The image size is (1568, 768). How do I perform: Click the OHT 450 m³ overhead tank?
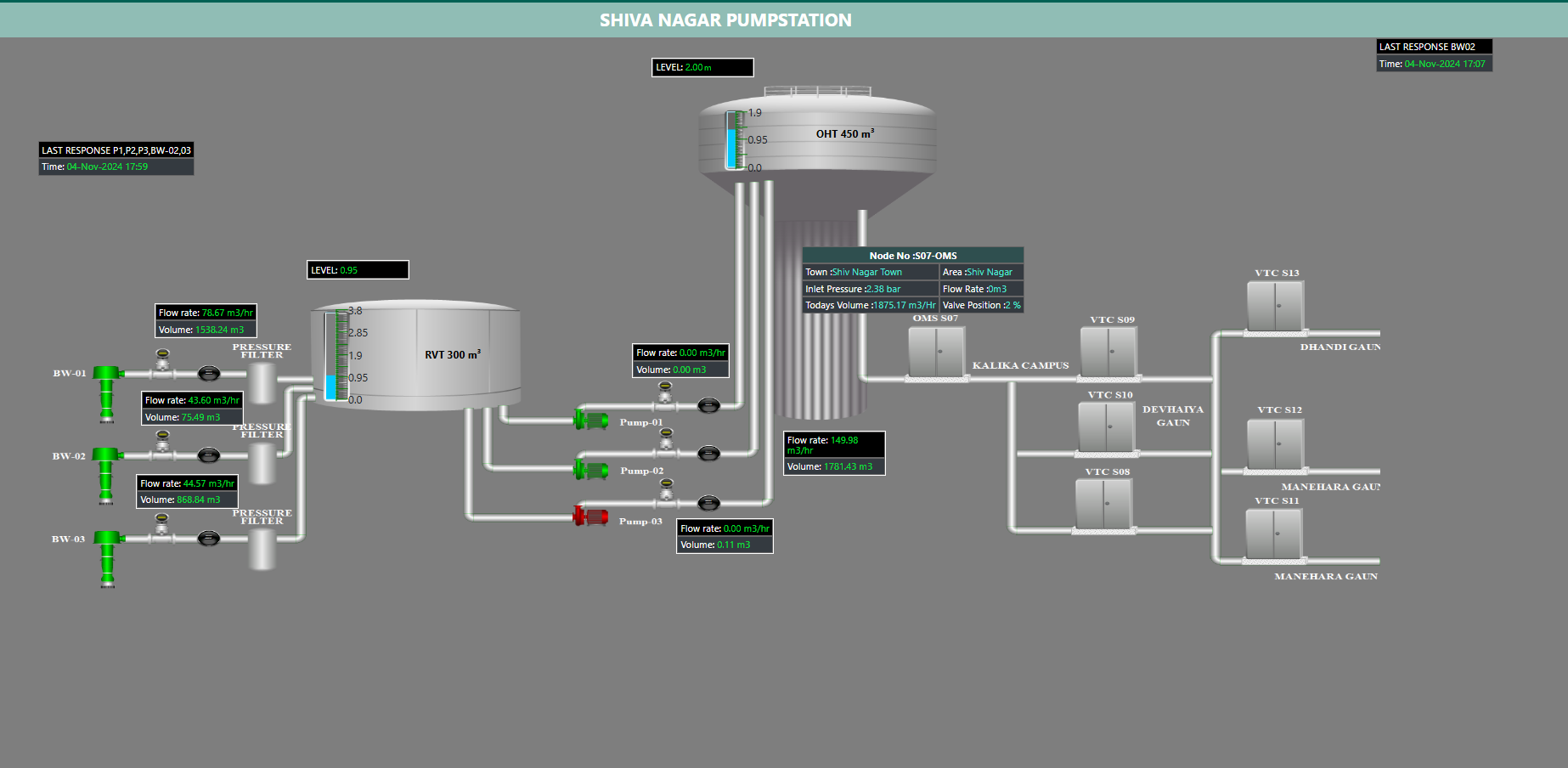(841, 136)
